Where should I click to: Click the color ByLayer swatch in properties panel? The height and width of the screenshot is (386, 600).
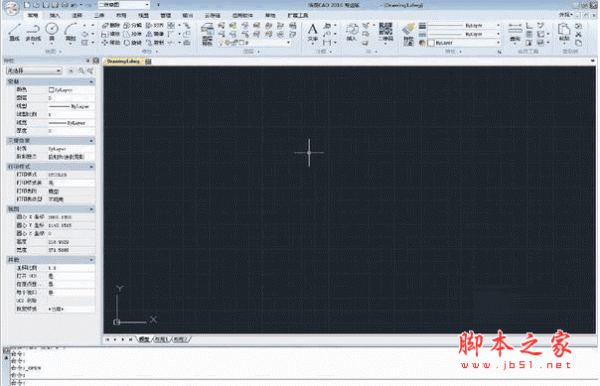point(51,90)
